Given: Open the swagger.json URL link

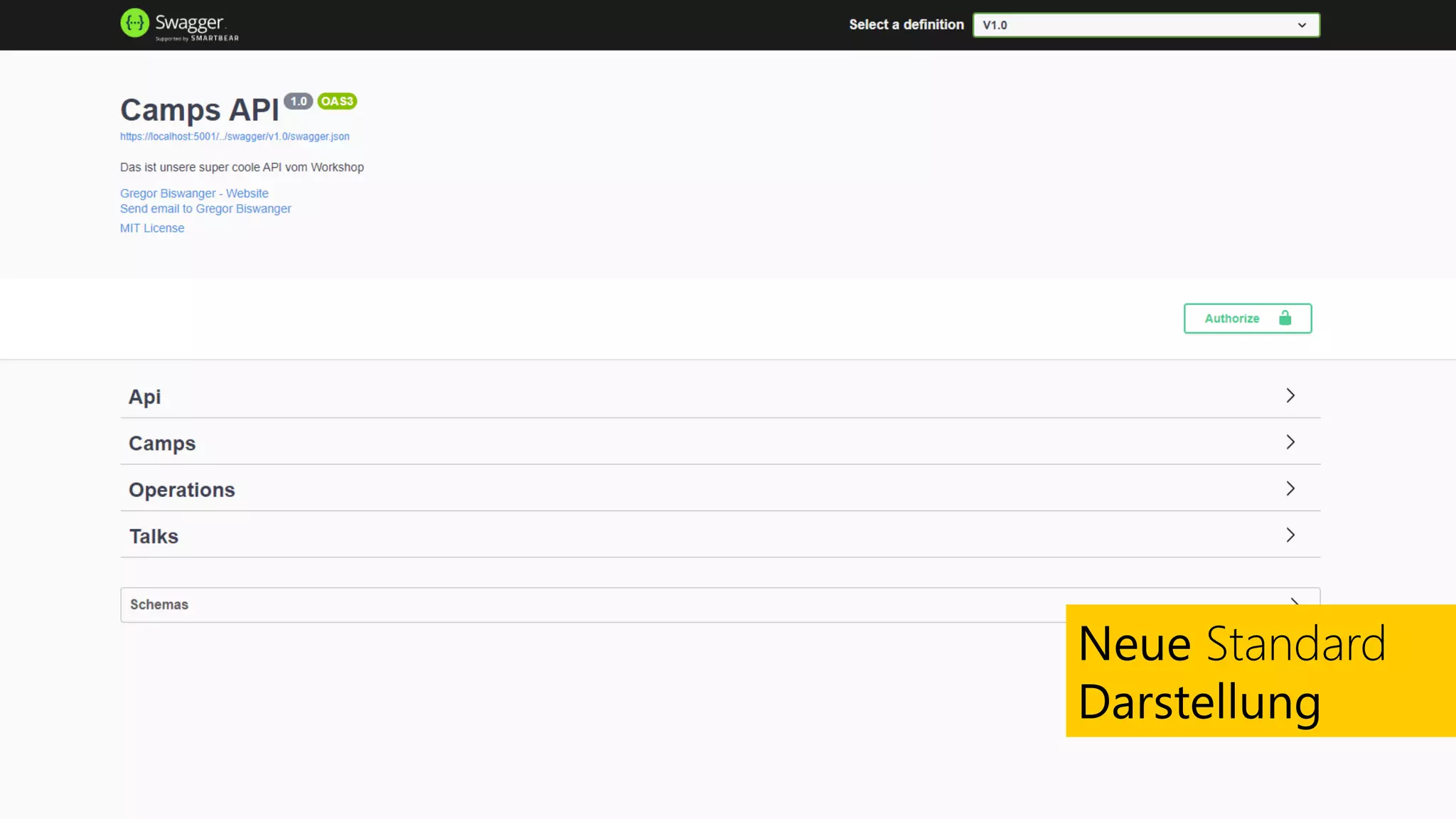Looking at the screenshot, I should click(235, 136).
